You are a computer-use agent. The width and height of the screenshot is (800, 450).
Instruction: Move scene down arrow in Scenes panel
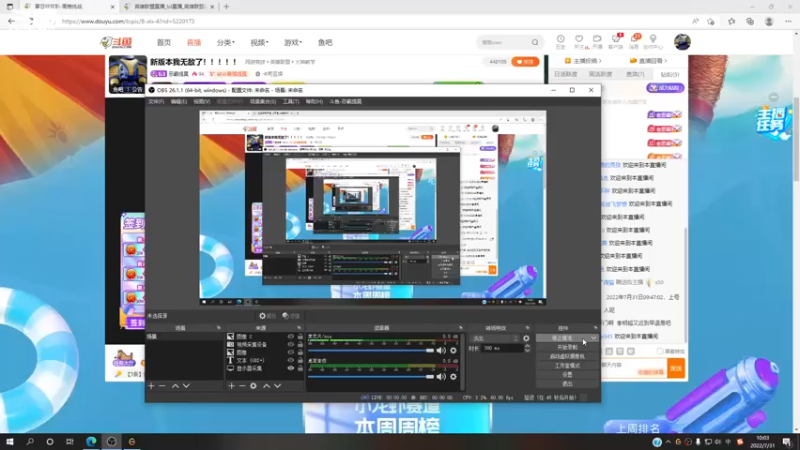pyautogui.click(x=186, y=386)
